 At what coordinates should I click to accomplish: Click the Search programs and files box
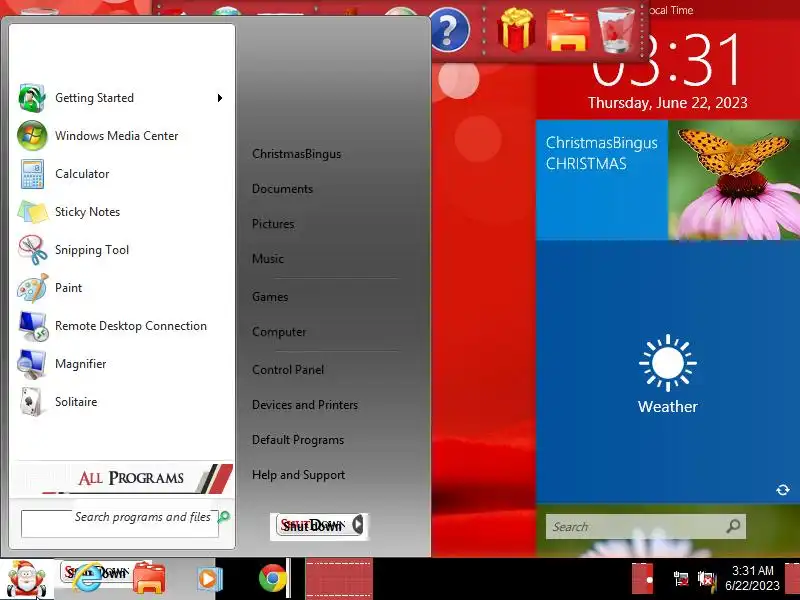[119, 523]
